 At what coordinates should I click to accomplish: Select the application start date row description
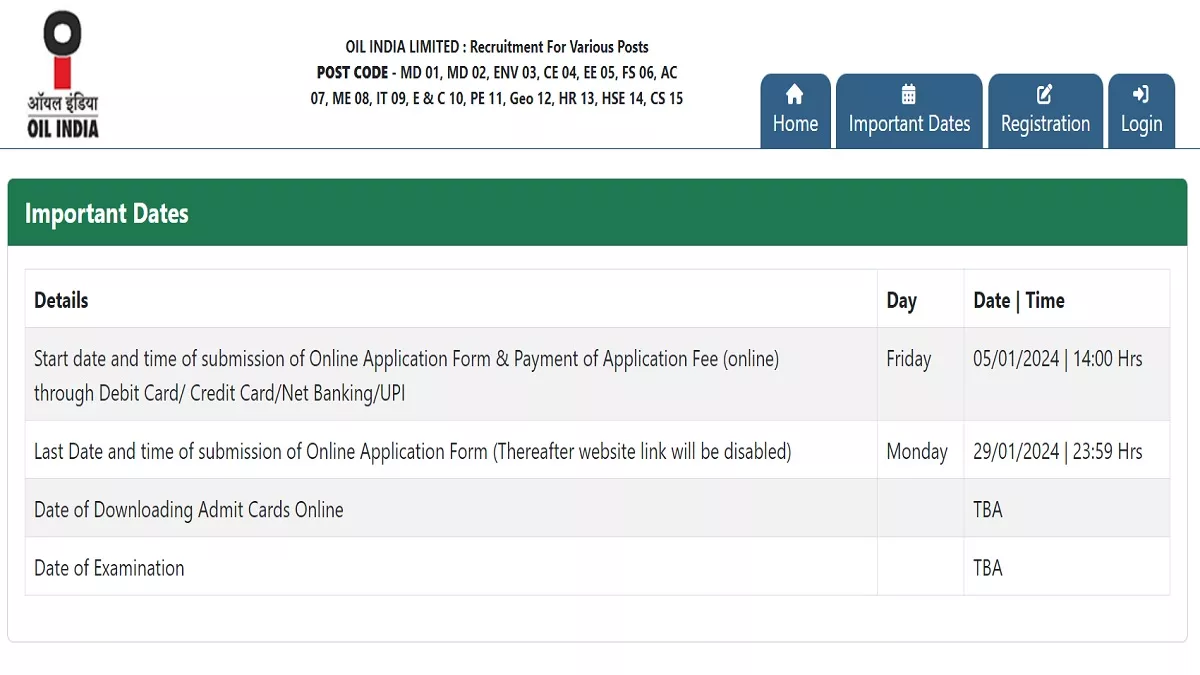tap(406, 375)
